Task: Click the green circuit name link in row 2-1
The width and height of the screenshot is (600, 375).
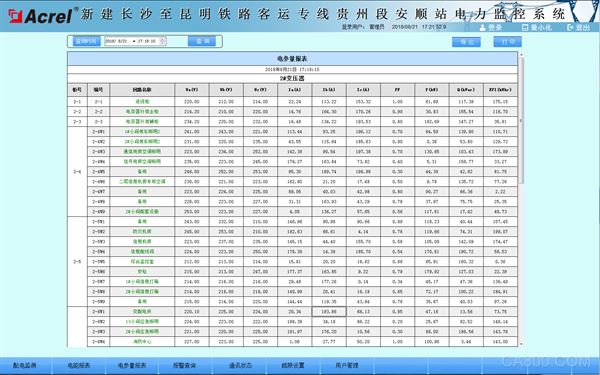Action: [x=142, y=102]
